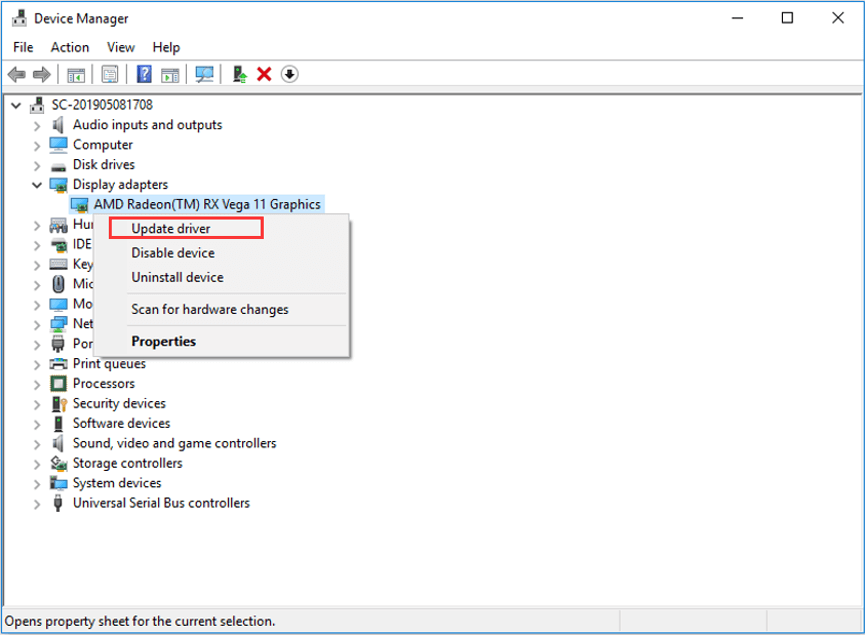Click the Disk drives icon
Viewport: 865px width, 635px height.
[58, 166]
